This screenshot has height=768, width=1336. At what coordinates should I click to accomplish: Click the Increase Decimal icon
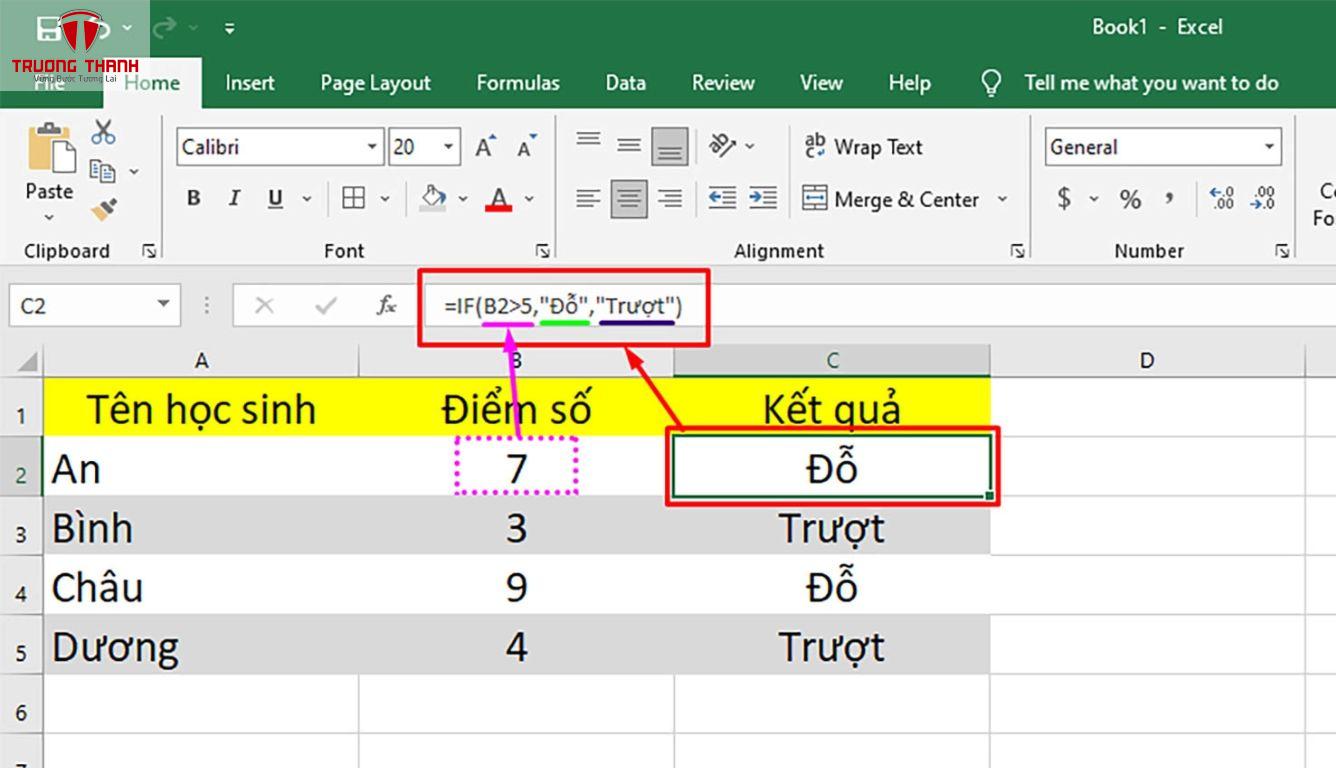(x=1221, y=199)
